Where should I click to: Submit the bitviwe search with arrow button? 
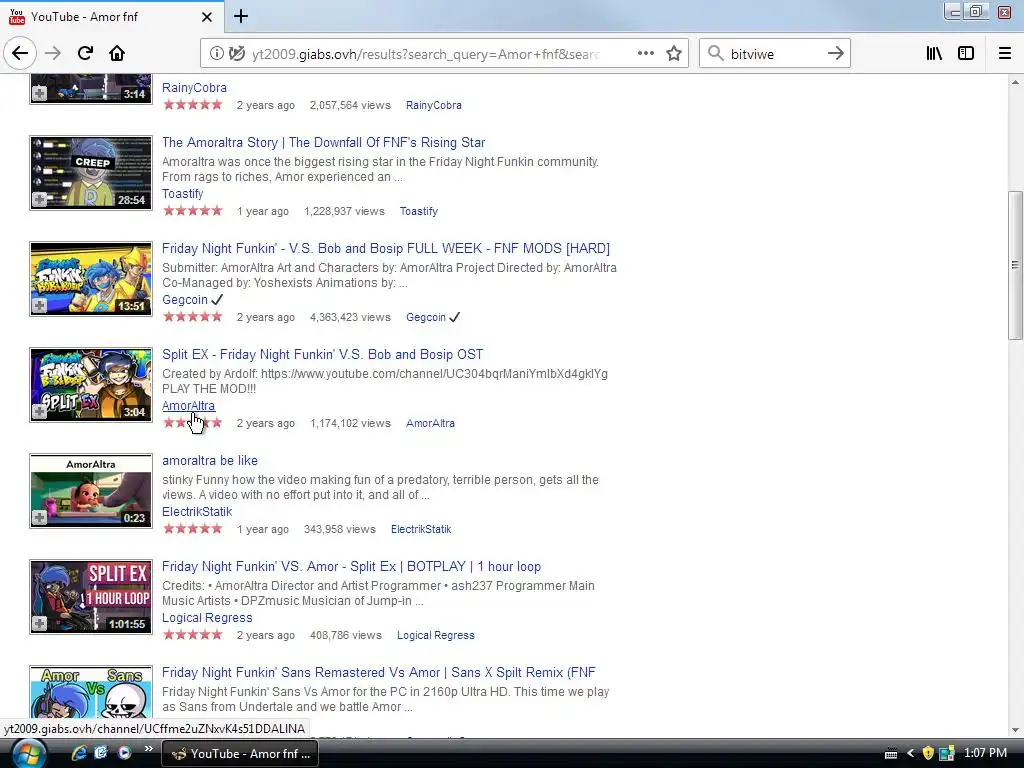[835, 54]
